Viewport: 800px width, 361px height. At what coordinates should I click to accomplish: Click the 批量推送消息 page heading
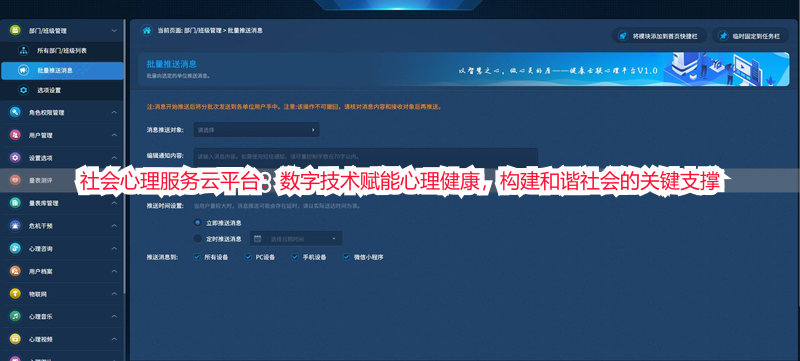tap(172, 64)
